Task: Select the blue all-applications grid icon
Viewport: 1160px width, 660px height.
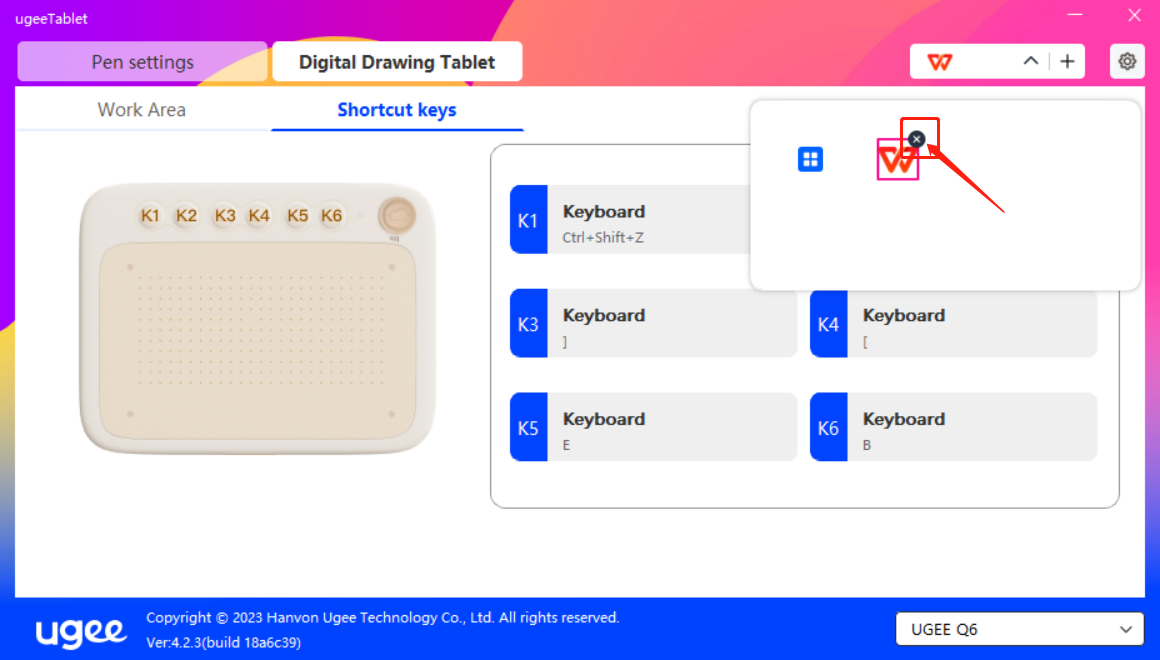Action: (810, 160)
